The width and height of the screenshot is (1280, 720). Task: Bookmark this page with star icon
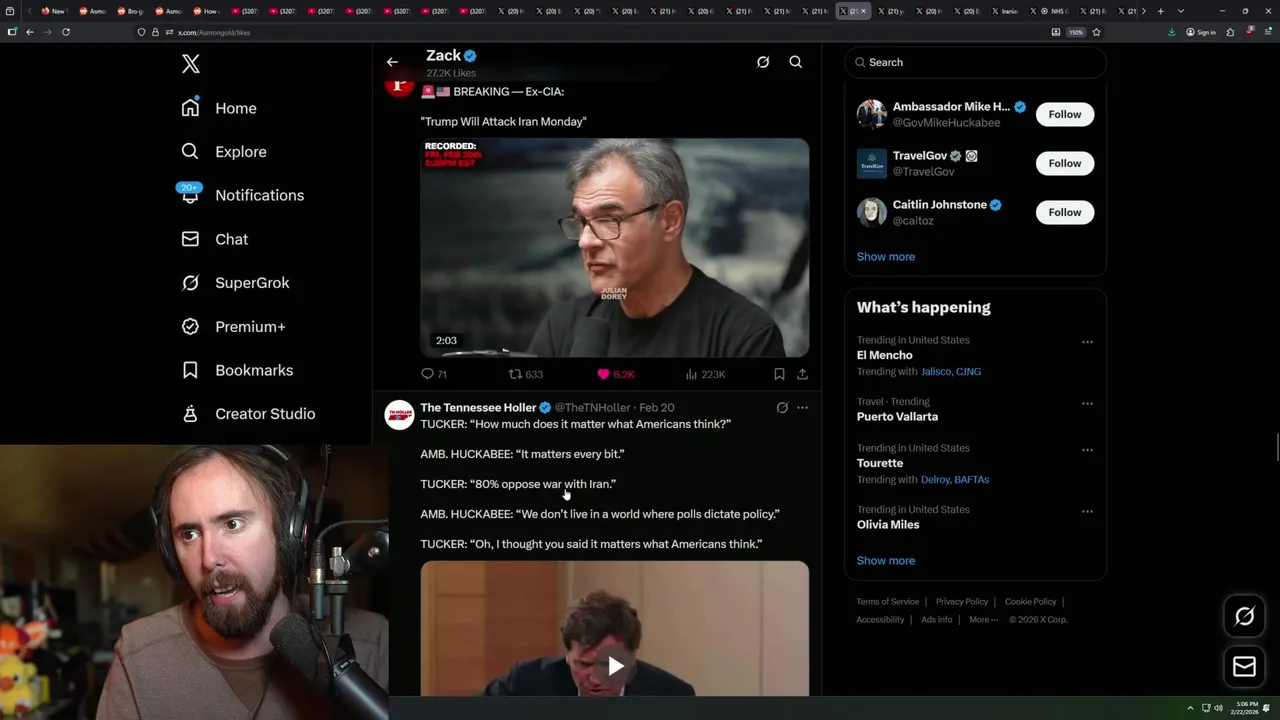point(1096,32)
